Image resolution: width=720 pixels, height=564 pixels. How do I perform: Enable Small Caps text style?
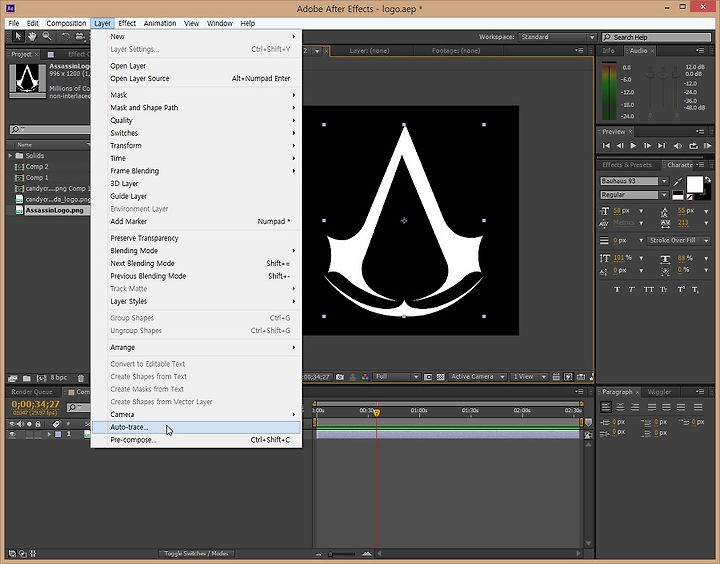tap(664, 289)
